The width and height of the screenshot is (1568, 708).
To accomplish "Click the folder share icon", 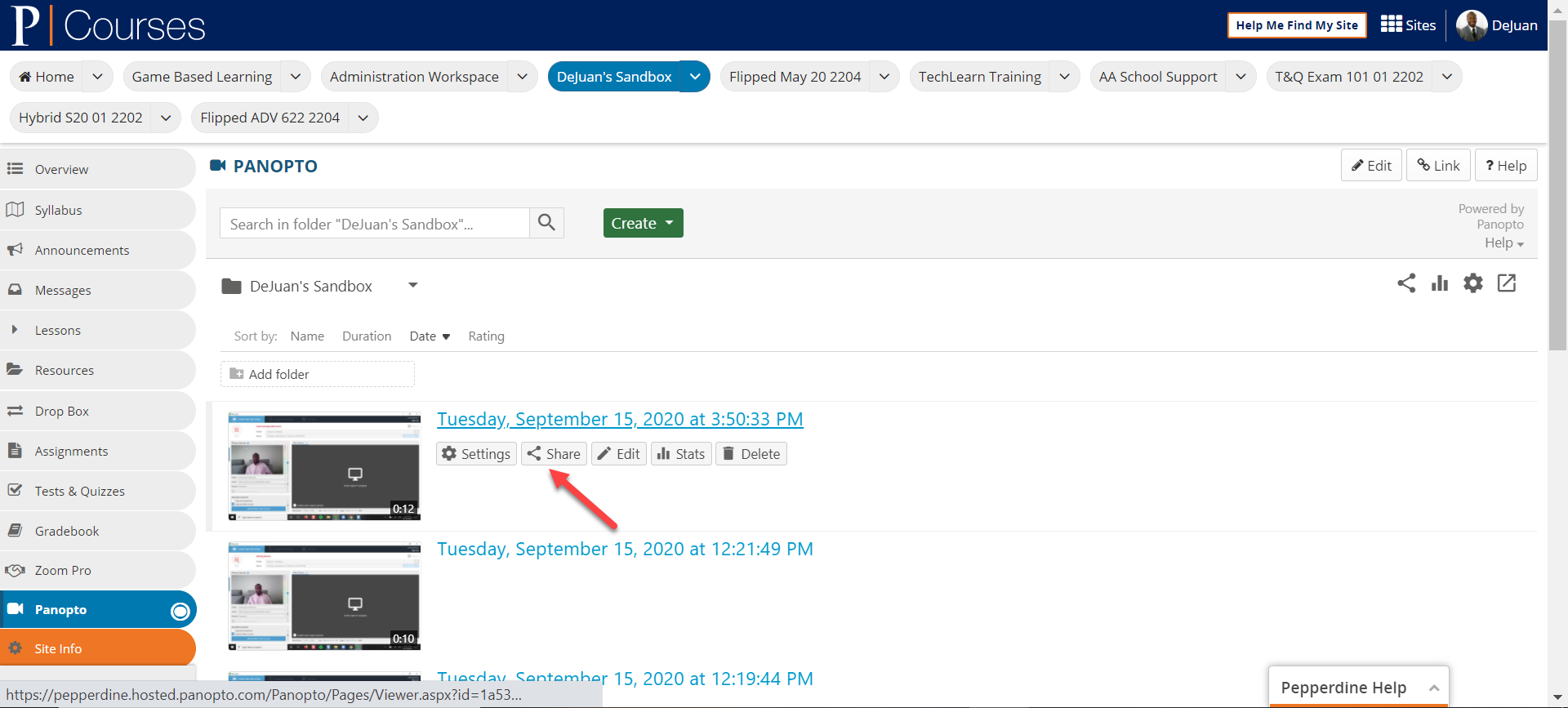I will (x=1405, y=283).
